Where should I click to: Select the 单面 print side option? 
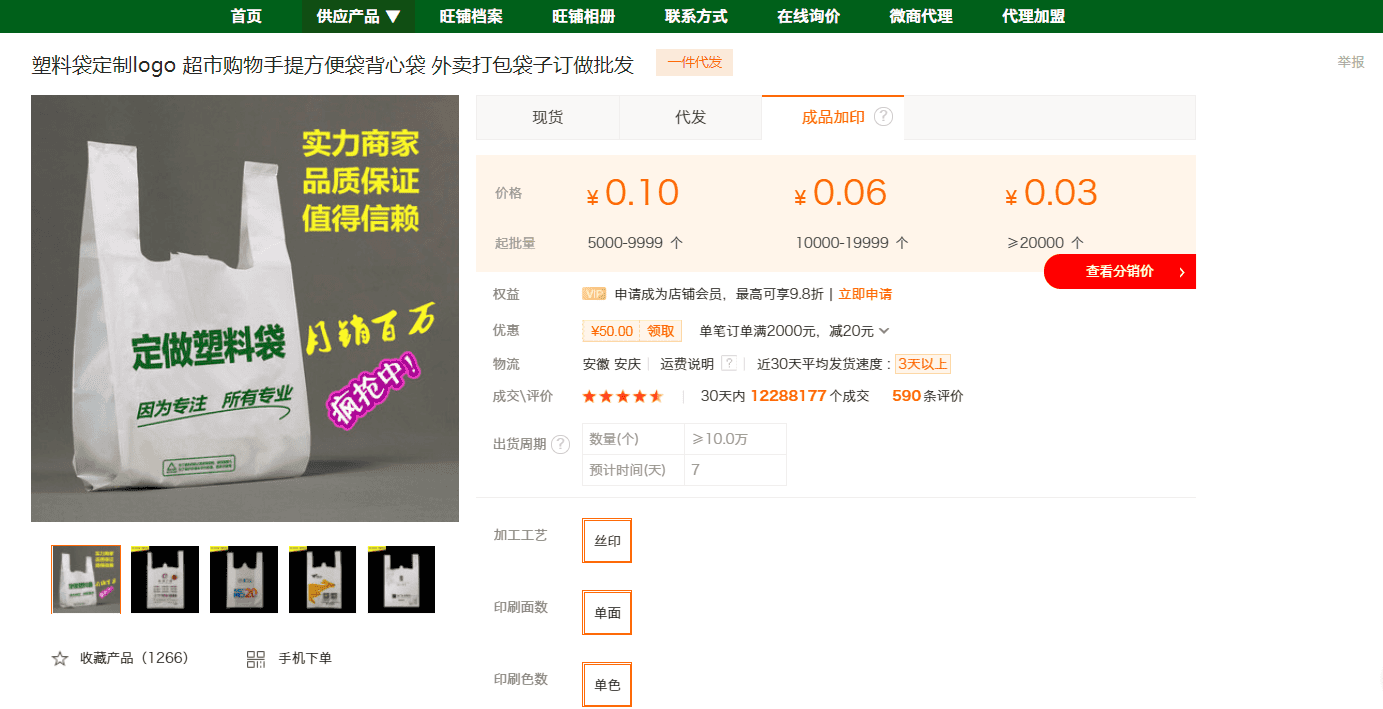coord(608,613)
